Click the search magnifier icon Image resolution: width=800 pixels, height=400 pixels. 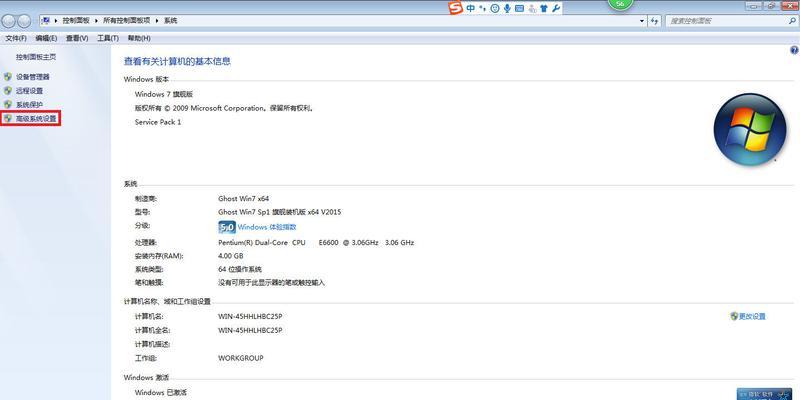791,21
